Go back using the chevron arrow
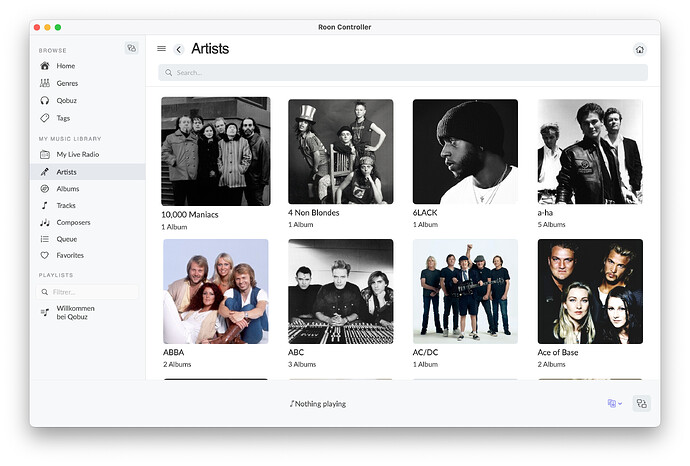 coord(179,49)
